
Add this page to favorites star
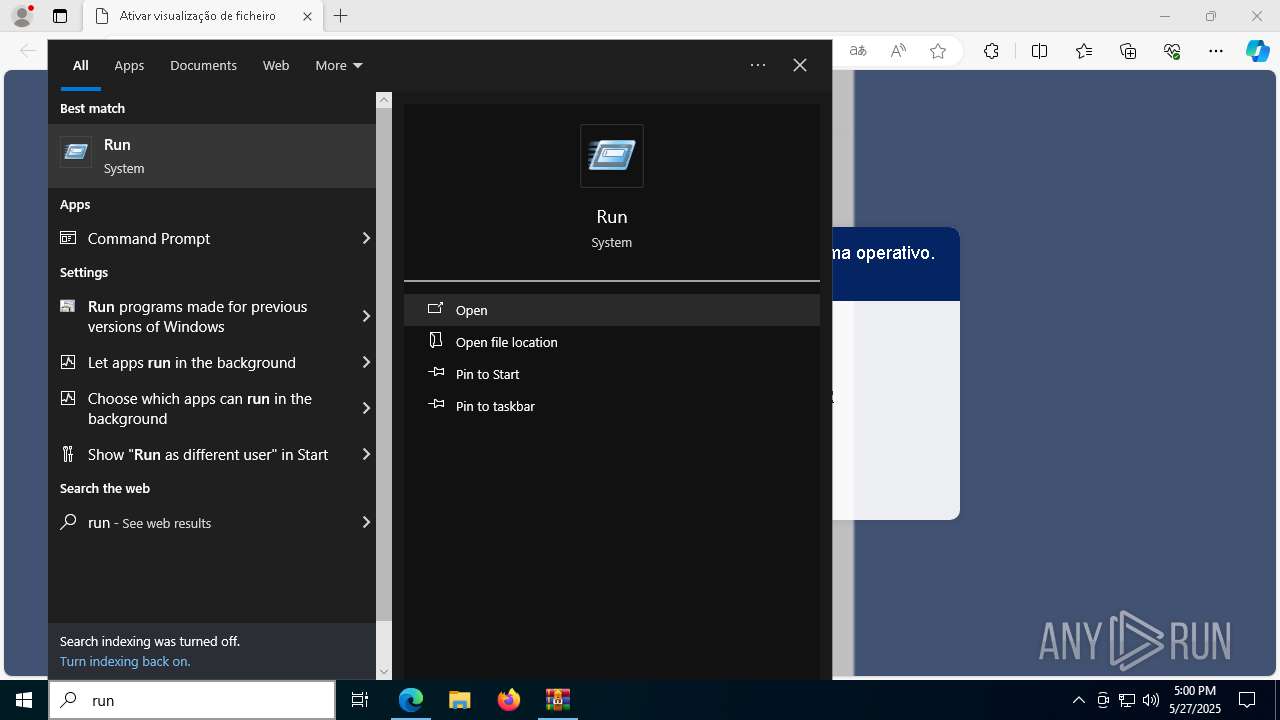click(x=938, y=51)
